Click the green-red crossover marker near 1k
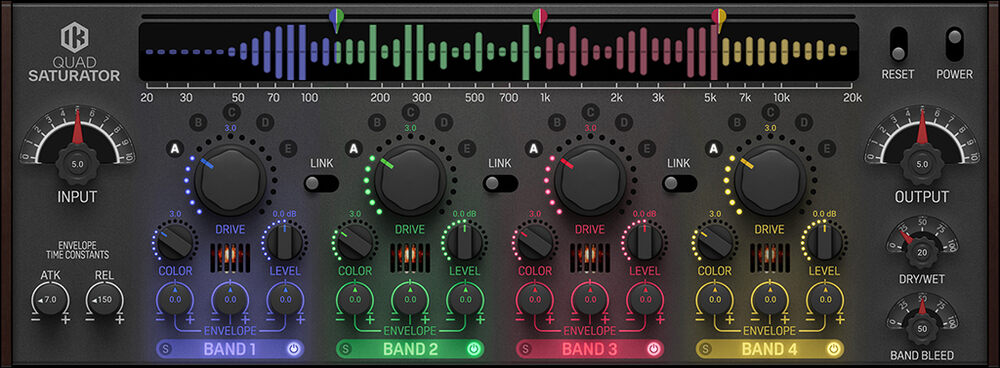 (540, 20)
